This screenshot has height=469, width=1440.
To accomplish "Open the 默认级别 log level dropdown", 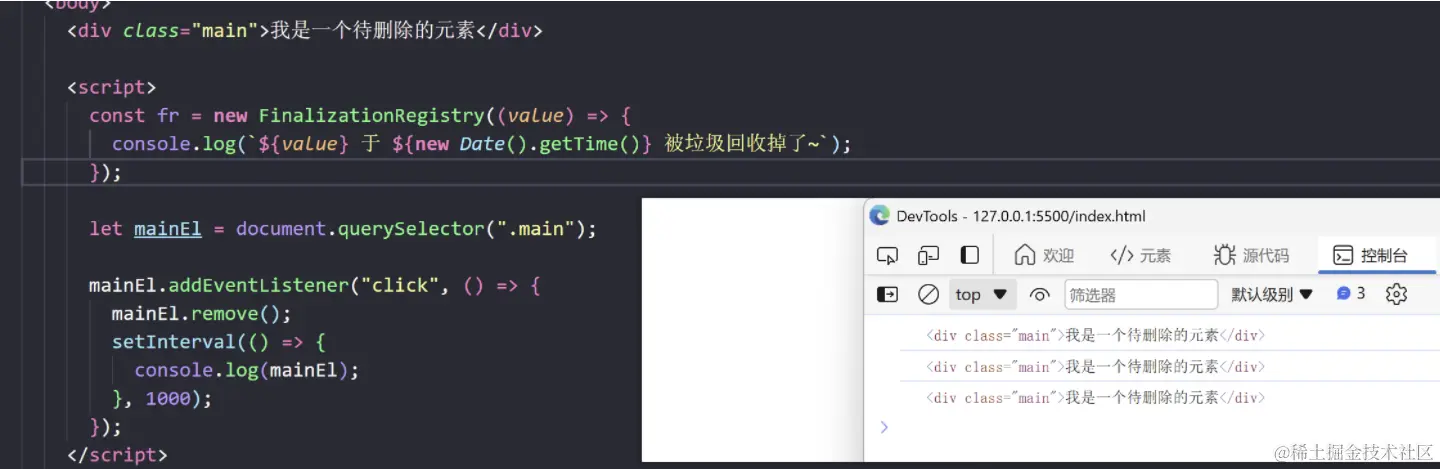I will click(x=1272, y=294).
